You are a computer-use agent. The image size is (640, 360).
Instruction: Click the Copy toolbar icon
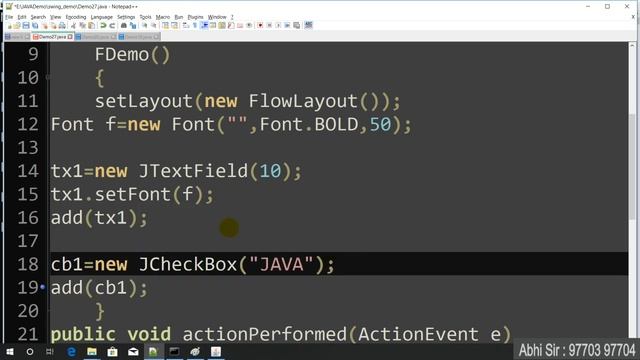pos(82,25)
